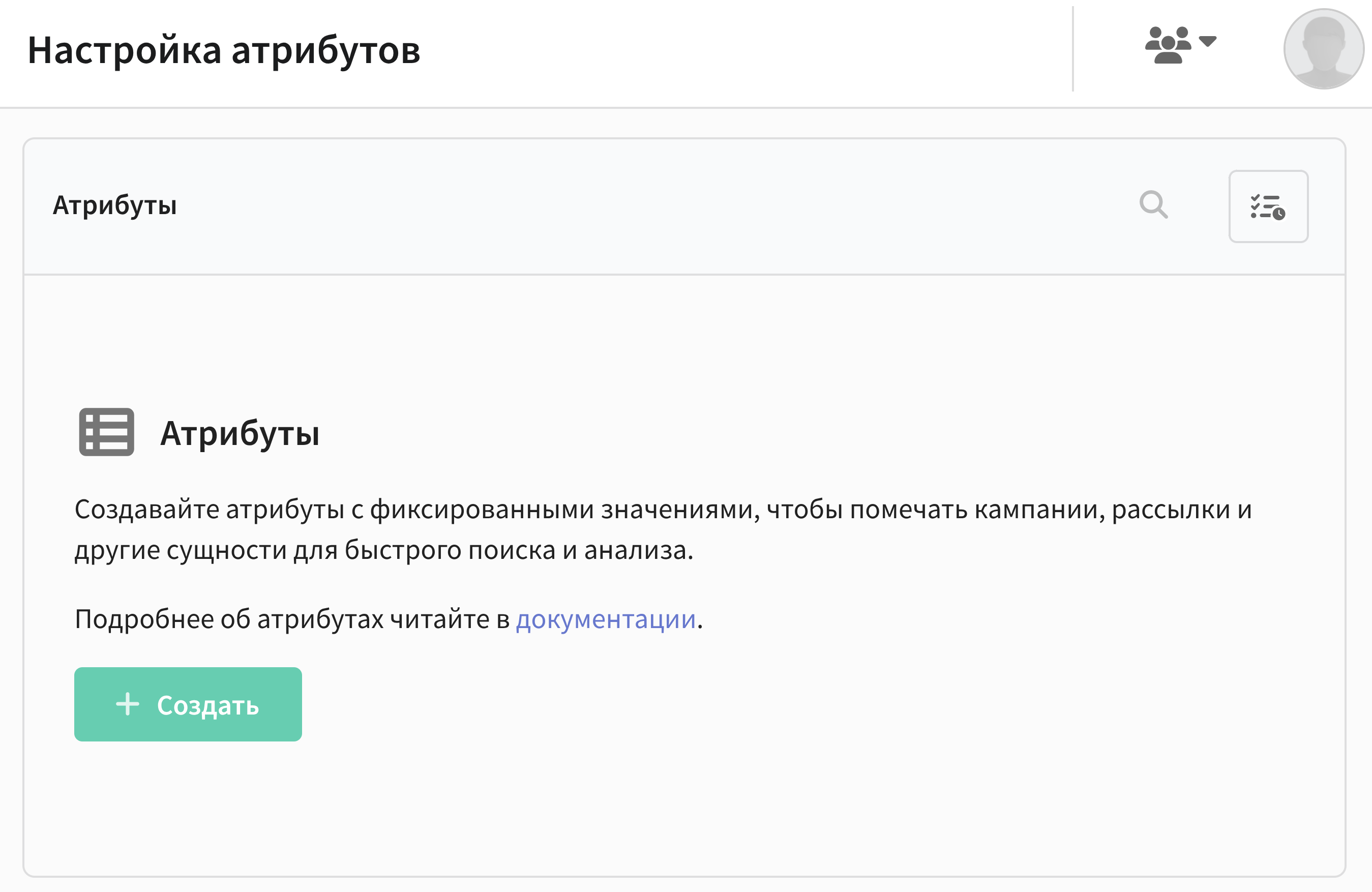Click the clock badge on task list icon
Image resolution: width=1372 pixels, height=892 pixels.
[x=1278, y=214]
